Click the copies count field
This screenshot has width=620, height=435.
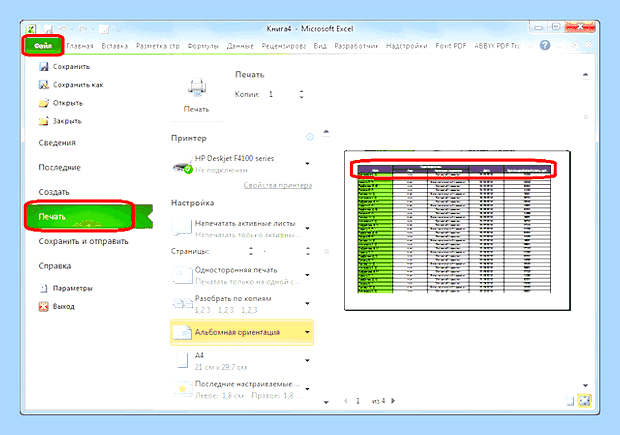click(282, 94)
